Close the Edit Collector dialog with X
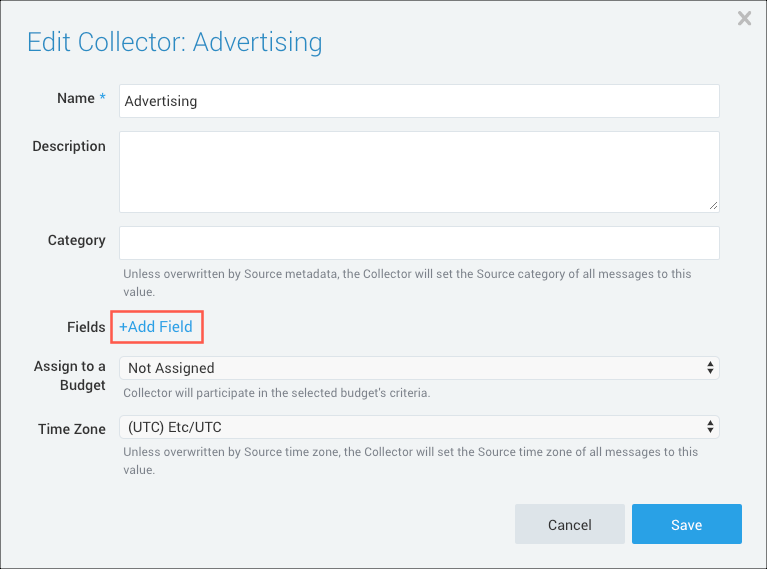 (x=744, y=18)
